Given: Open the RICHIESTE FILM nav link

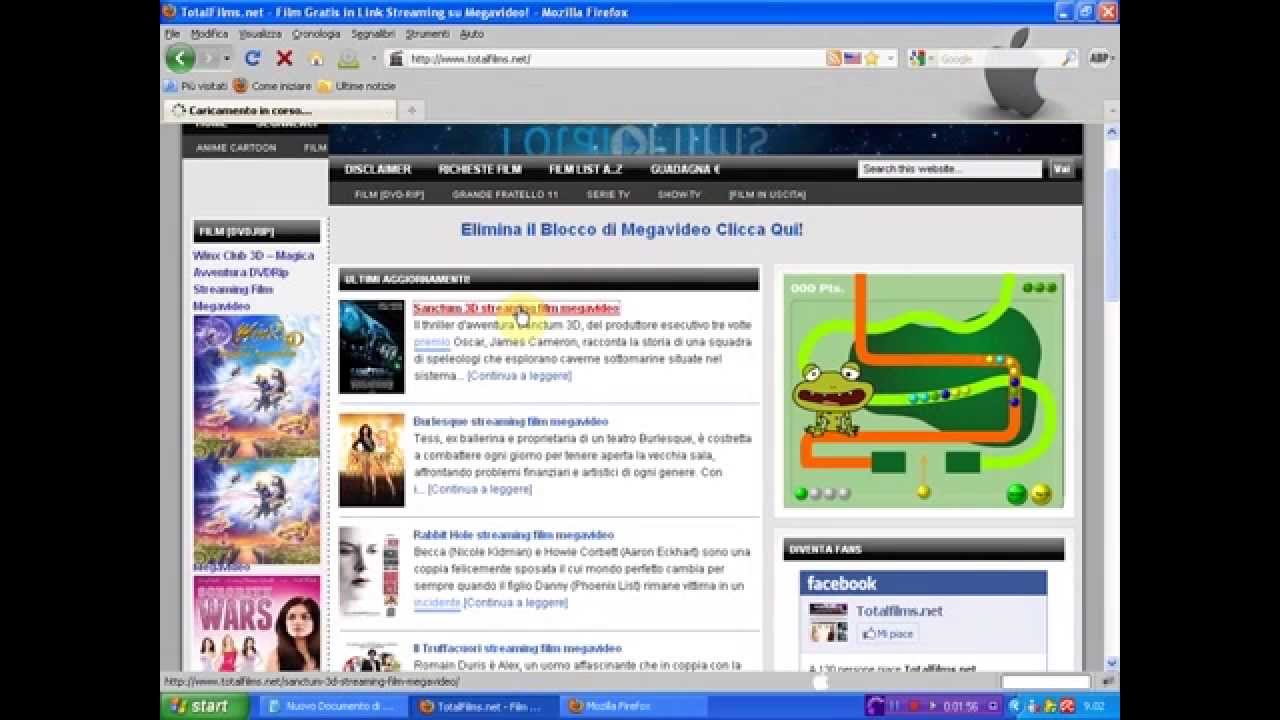Looking at the screenshot, I should (x=480, y=169).
